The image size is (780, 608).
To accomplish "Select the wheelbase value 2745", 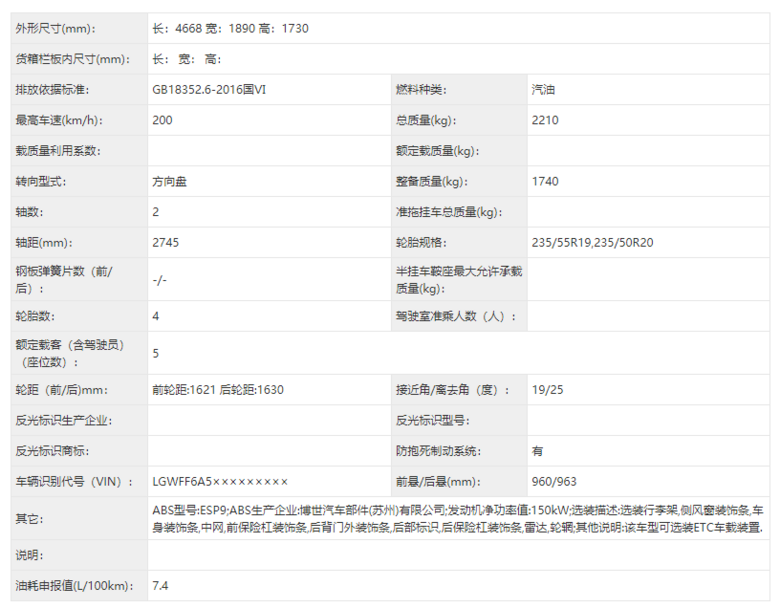I will click(x=165, y=242).
